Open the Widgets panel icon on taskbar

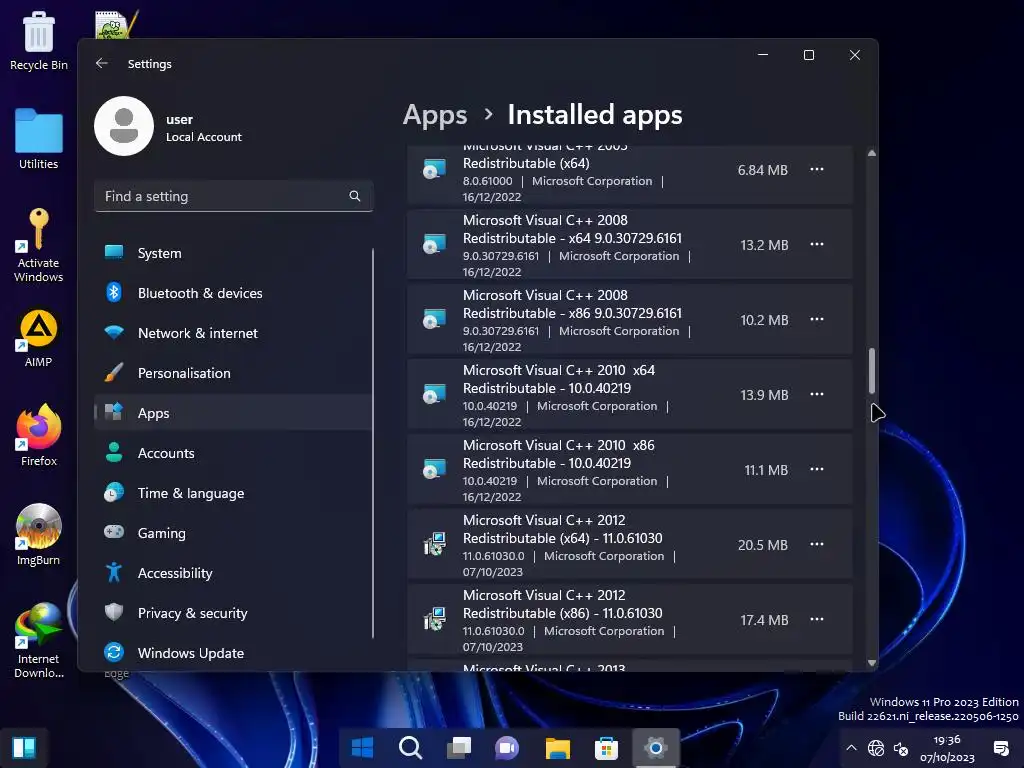24,747
